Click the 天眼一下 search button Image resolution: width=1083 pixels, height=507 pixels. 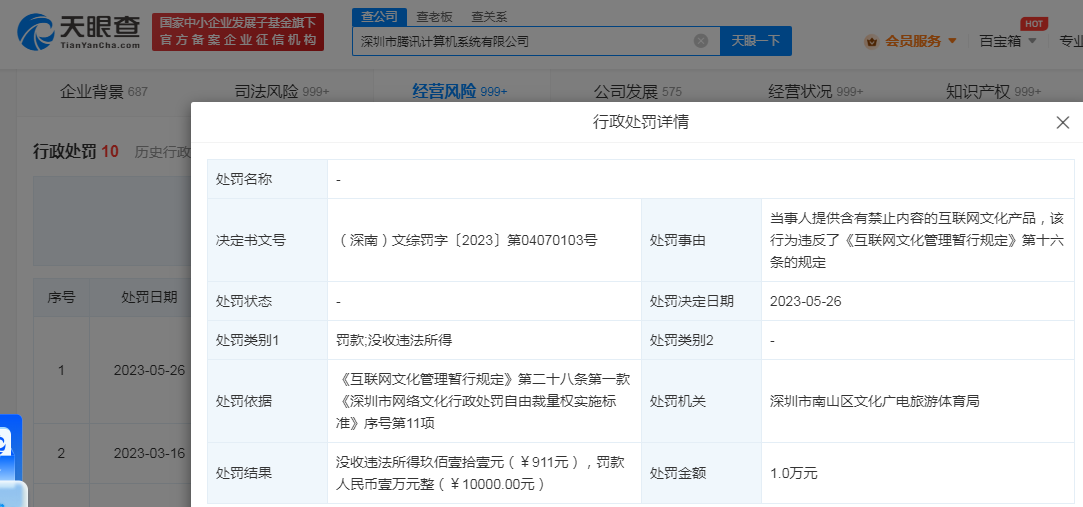756,41
